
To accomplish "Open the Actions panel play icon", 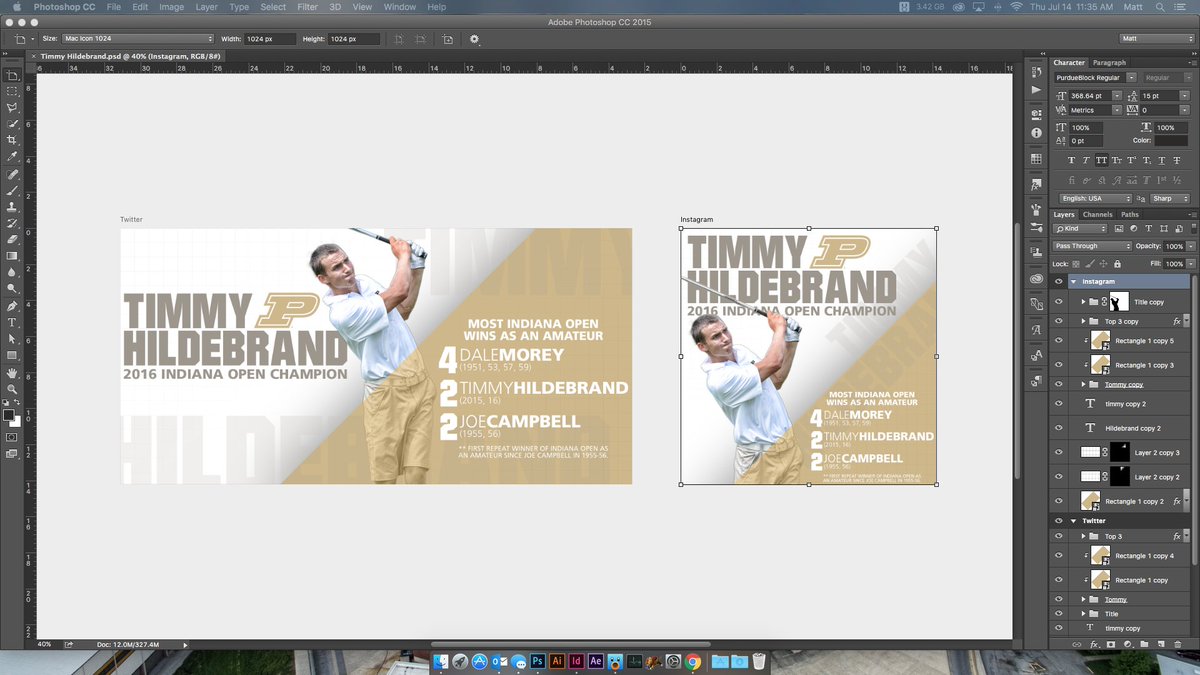I will coord(1036,89).
